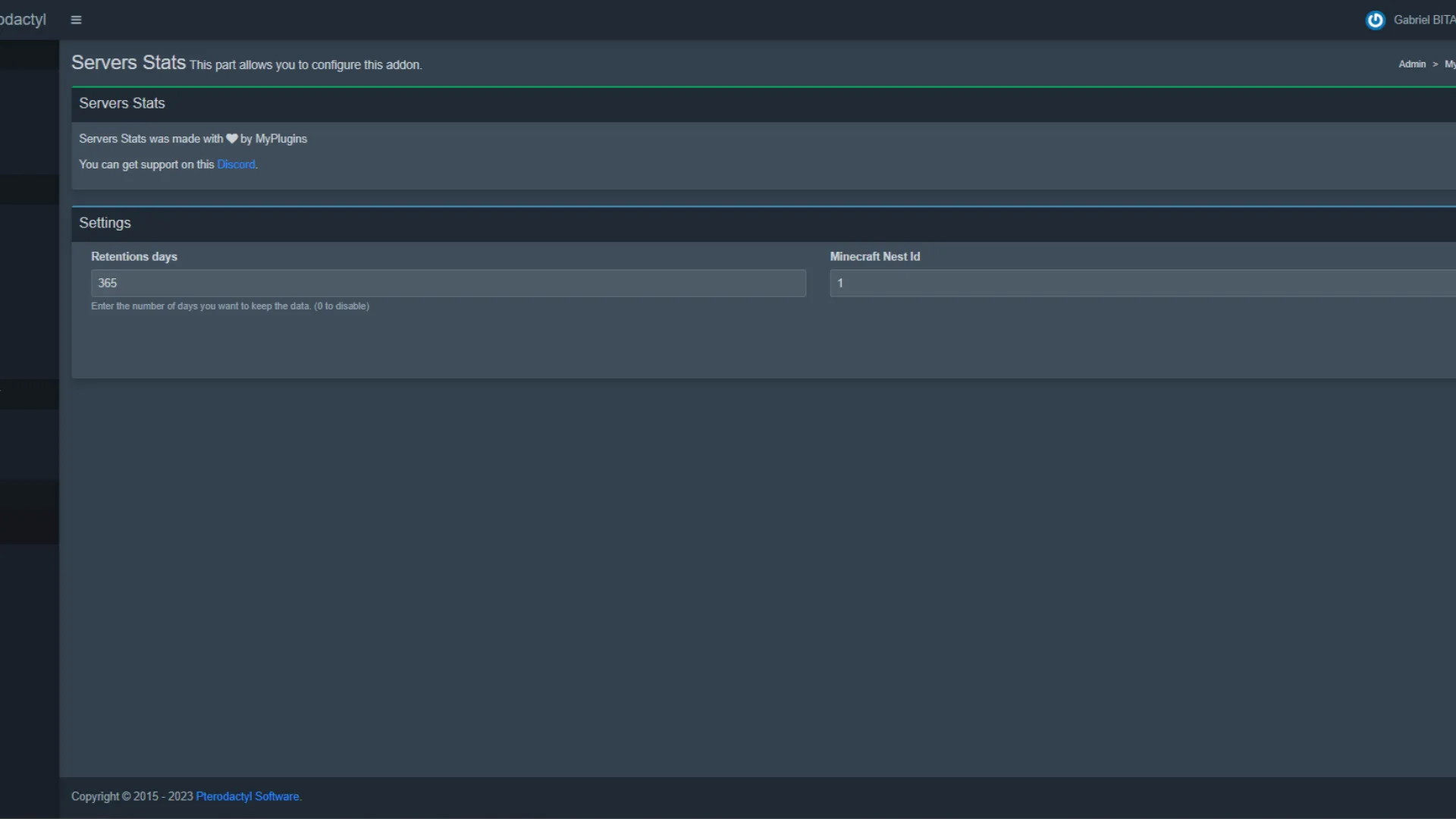Focus the Retentions days input field
Screen dimensions: 1456x819
click(x=447, y=283)
